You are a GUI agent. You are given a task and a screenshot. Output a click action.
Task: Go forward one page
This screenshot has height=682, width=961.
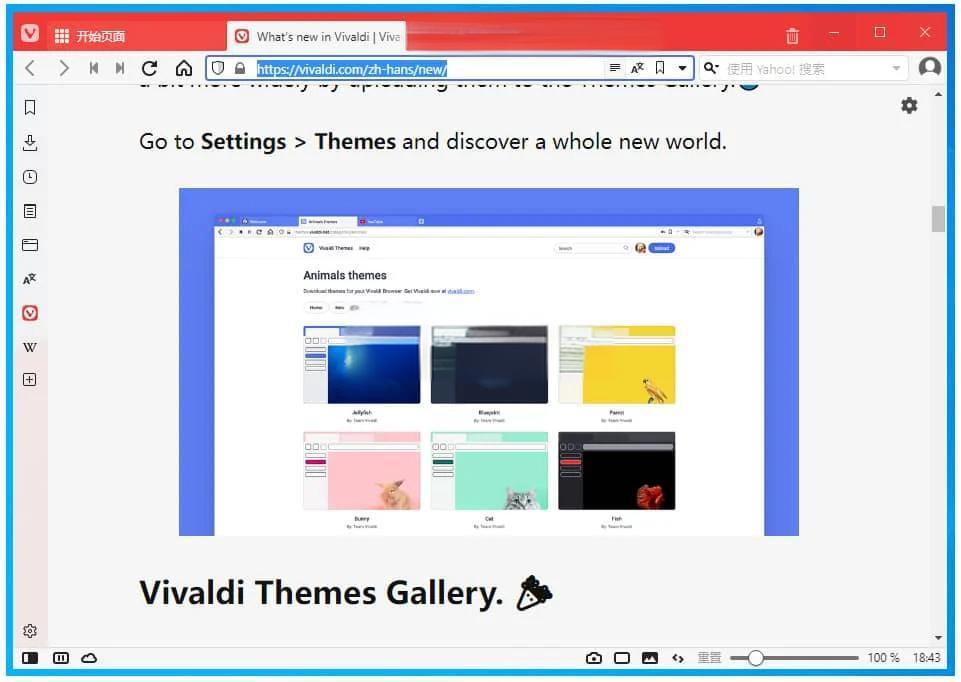[64, 68]
